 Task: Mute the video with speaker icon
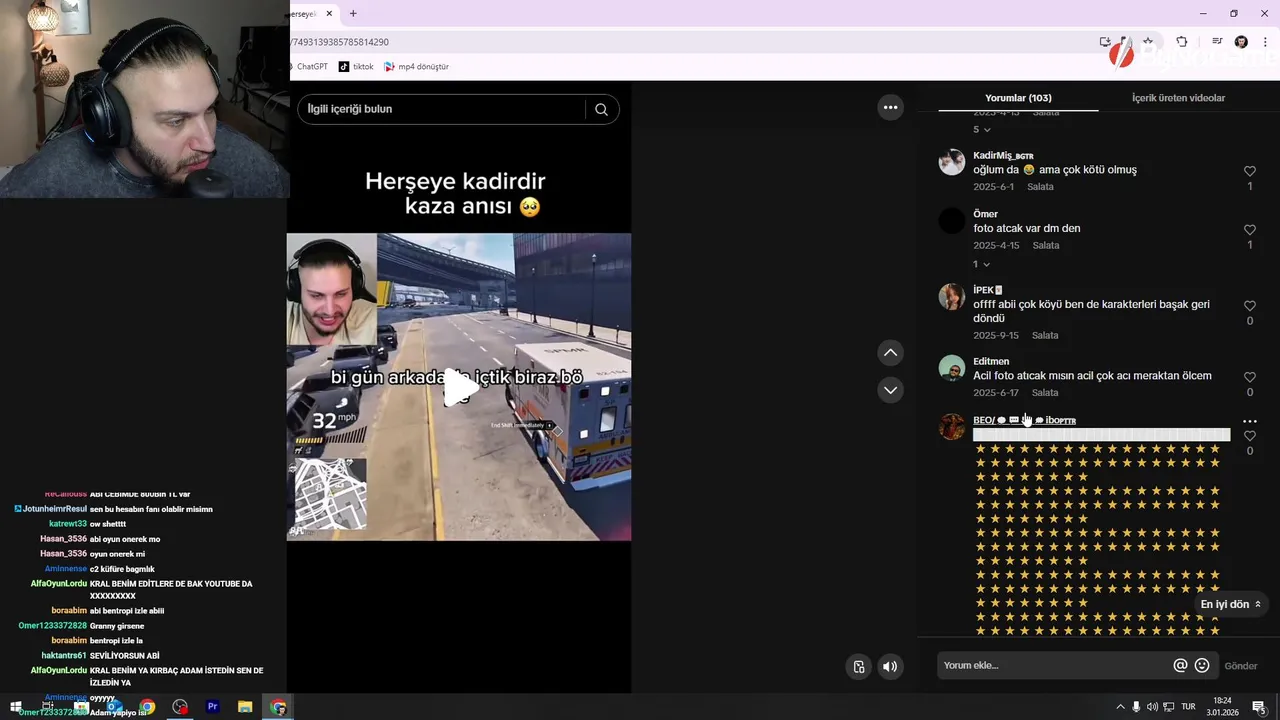pyautogui.click(x=890, y=666)
